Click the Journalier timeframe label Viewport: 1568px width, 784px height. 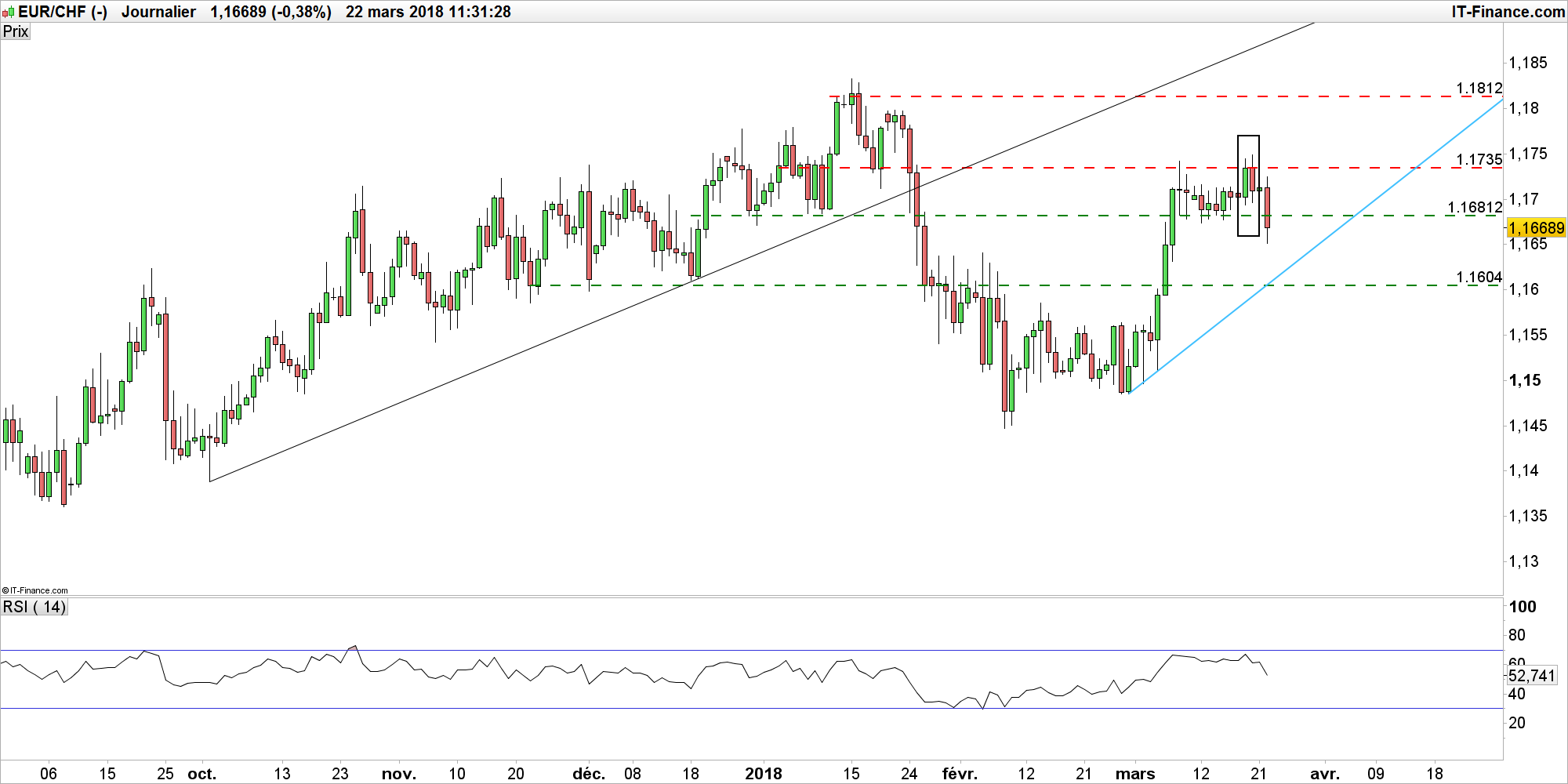point(158,12)
